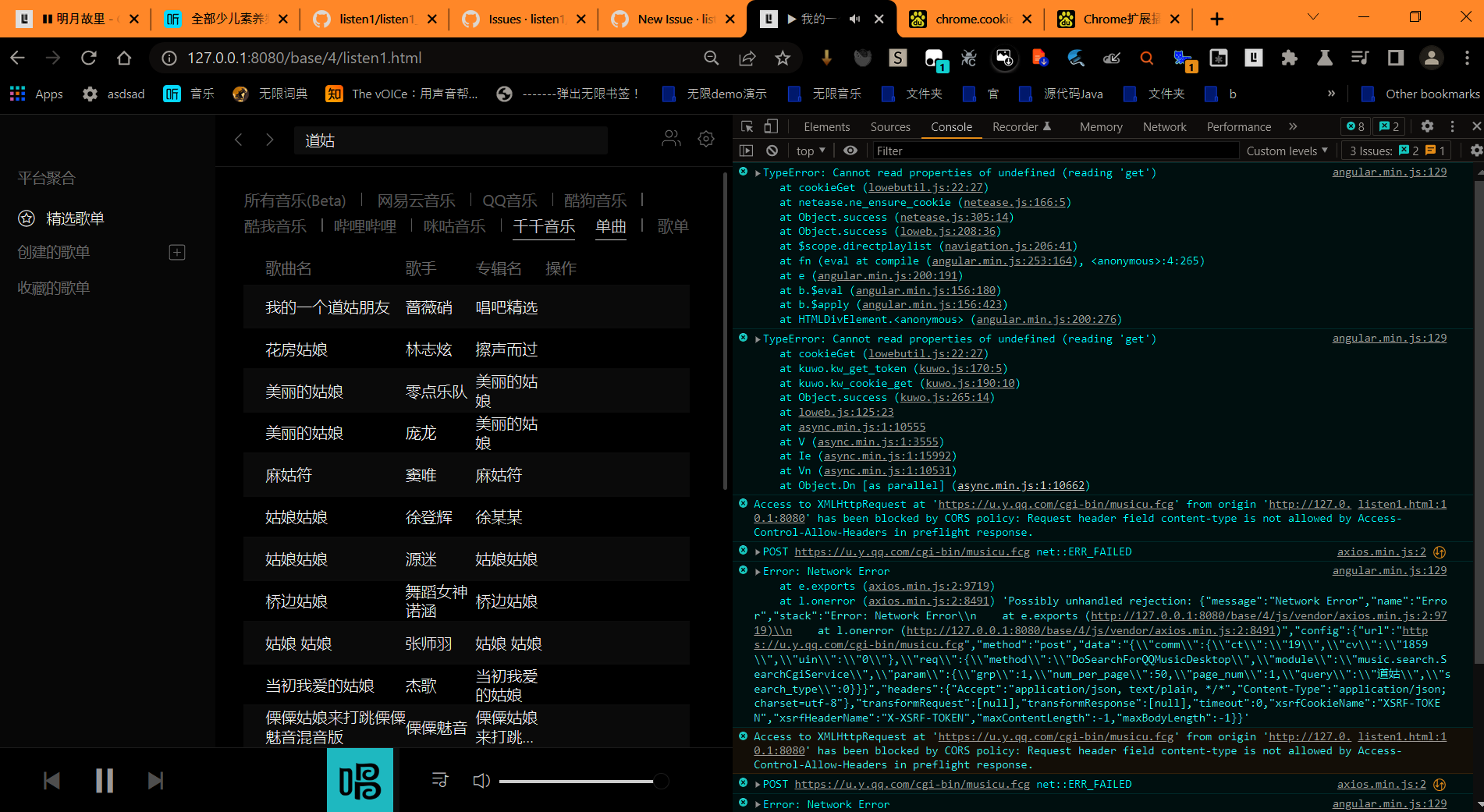
Task: Click the search box containing 道姑
Action: point(451,140)
